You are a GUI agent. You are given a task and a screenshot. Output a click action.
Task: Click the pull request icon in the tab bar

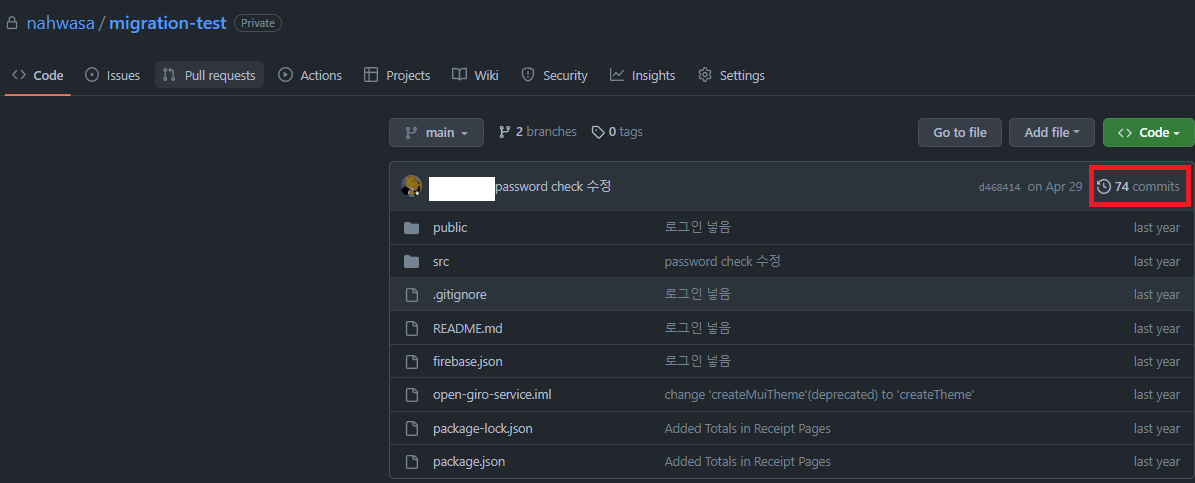(169, 75)
